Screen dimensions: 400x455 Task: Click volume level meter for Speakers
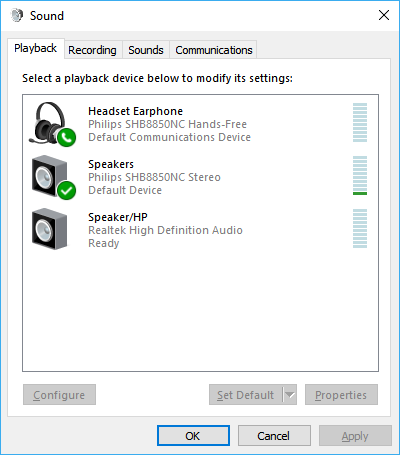(x=360, y=175)
